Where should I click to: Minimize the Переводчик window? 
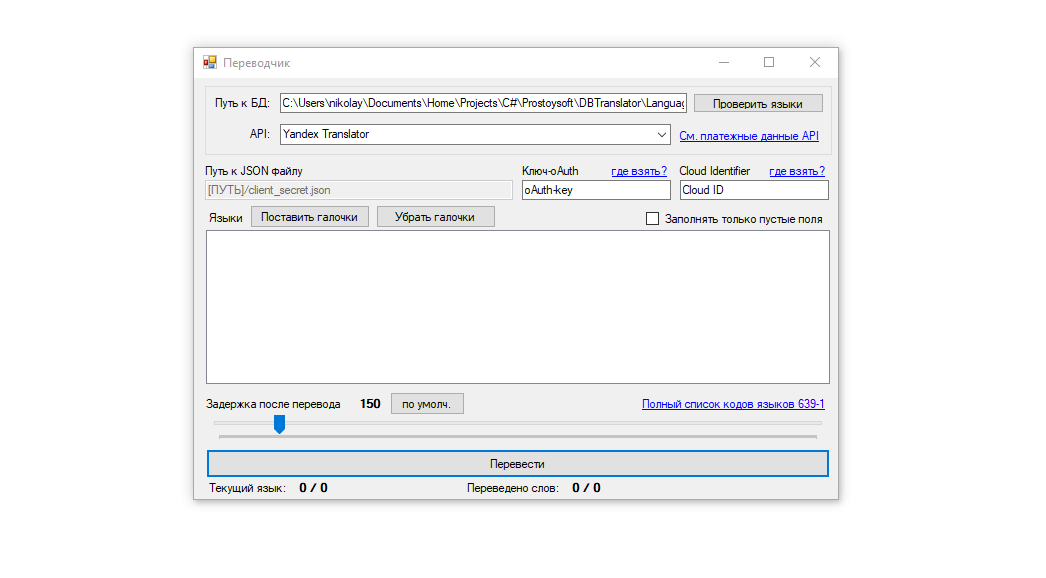click(723, 62)
